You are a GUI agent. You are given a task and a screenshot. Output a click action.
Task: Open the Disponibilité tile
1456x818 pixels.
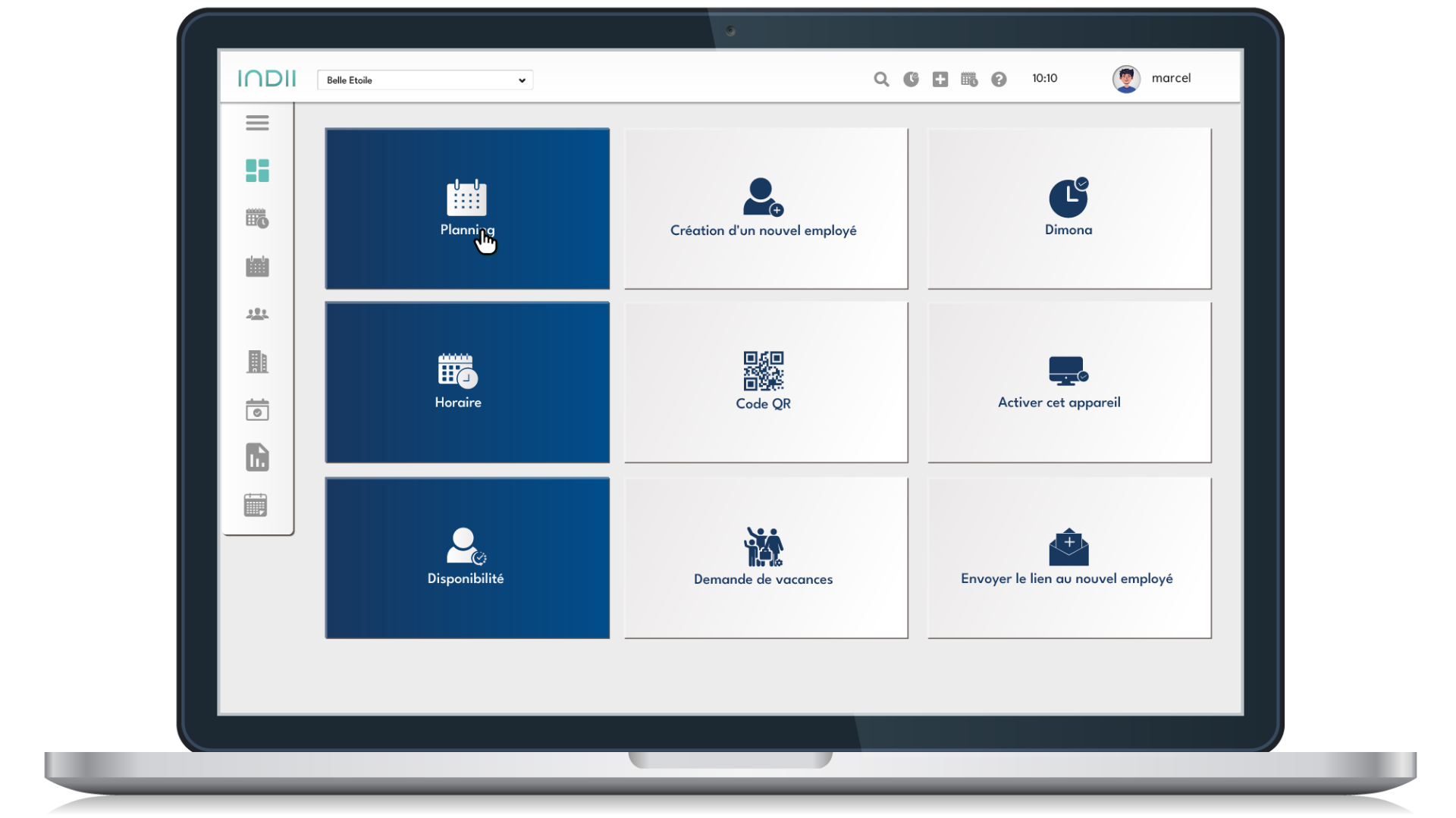click(467, 557)
